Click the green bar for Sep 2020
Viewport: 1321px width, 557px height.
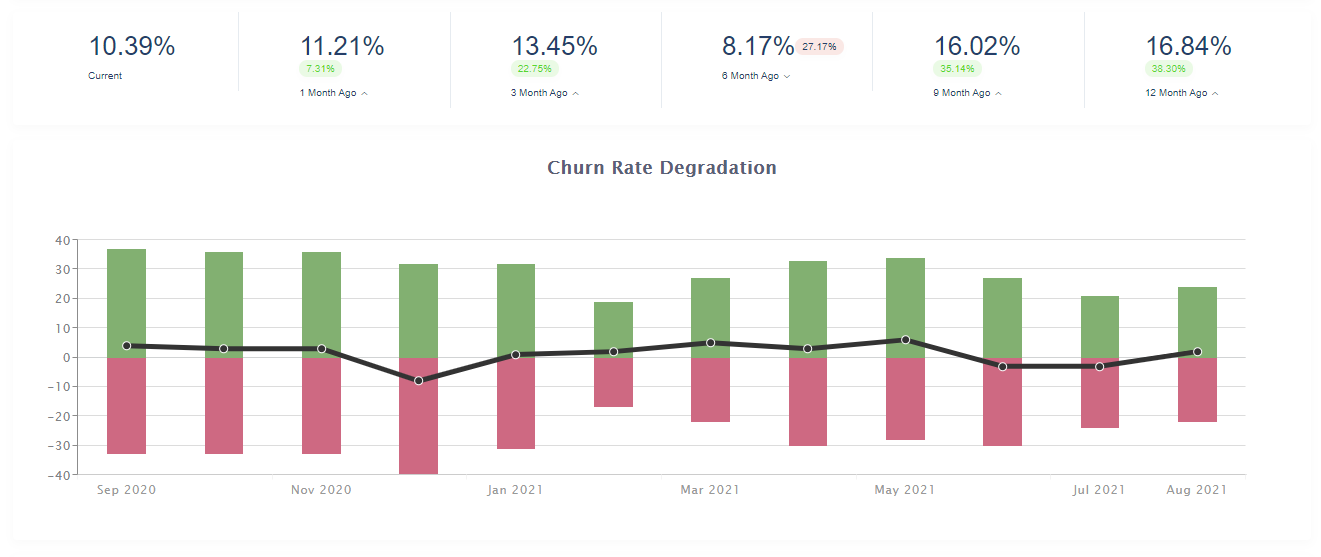(x=126, y=303)
